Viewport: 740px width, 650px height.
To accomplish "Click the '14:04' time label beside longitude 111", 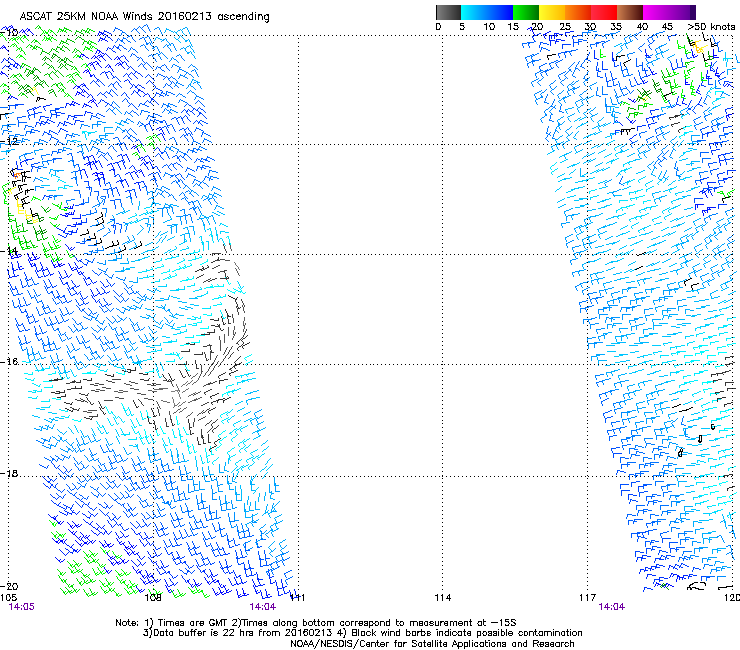I will [x=262, y=607].
